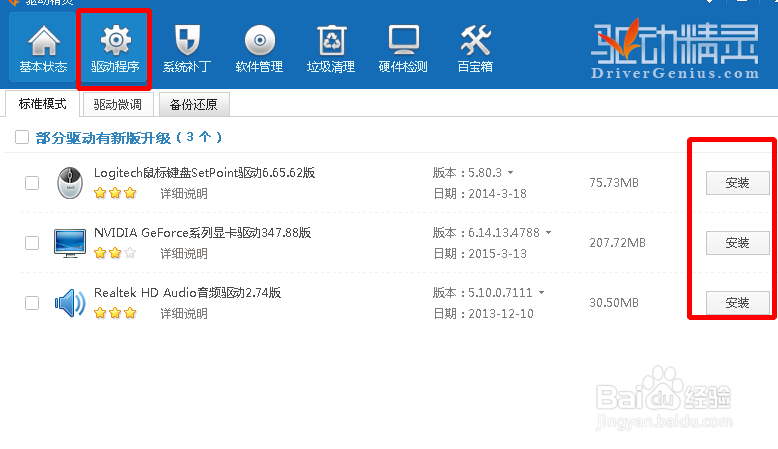Screen dimensions: 778x449
Task: Click the 75.73MB size value
Action: coord(614,183)
